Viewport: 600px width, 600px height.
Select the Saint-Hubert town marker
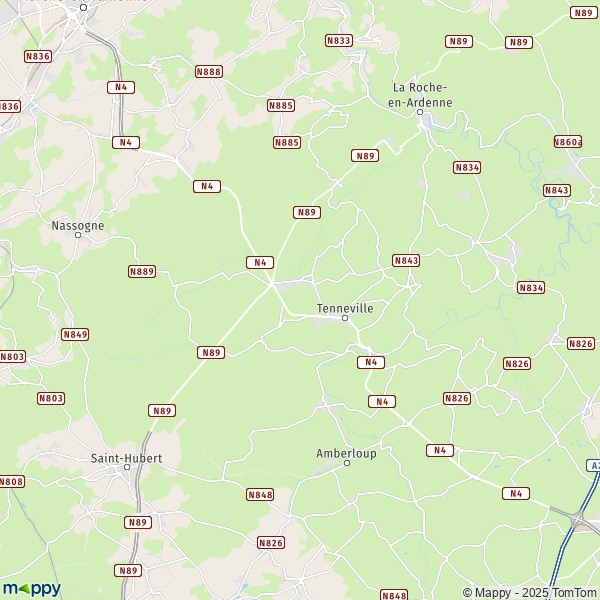tap(127, 467)
